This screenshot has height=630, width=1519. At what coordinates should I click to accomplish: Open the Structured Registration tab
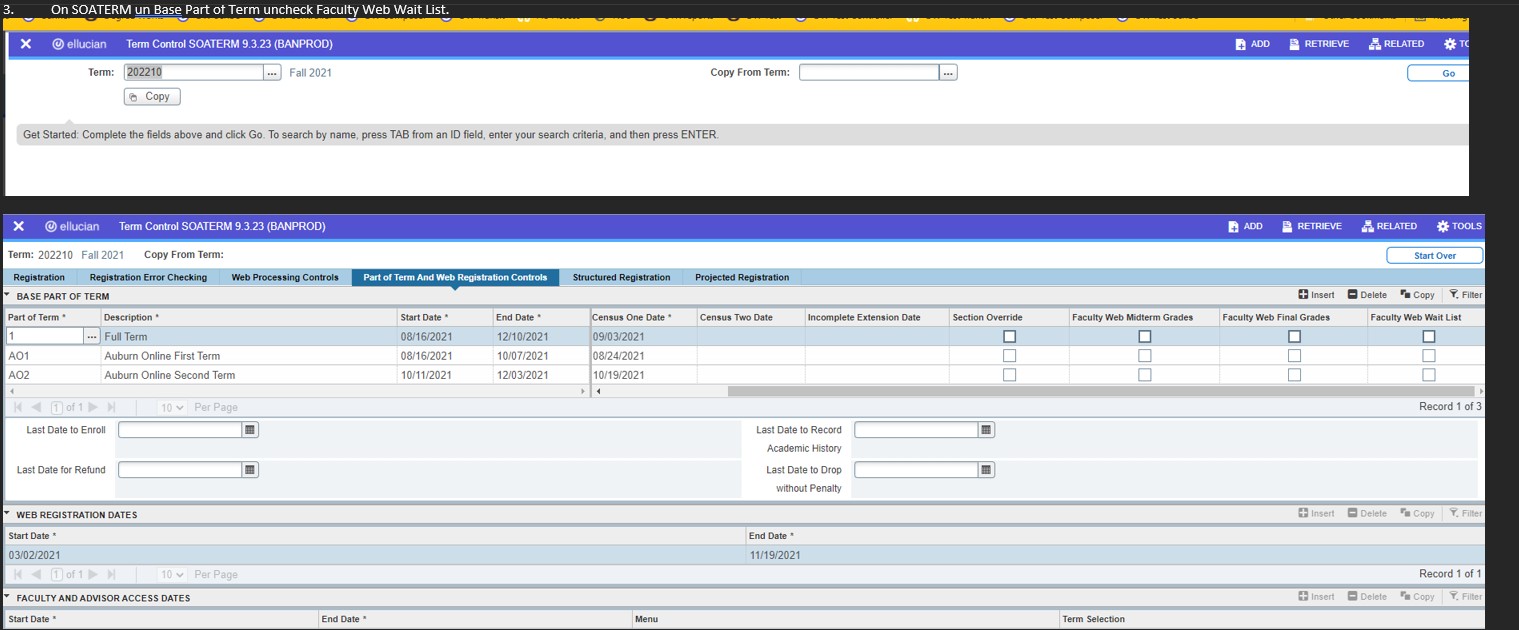tap(621, 277)
